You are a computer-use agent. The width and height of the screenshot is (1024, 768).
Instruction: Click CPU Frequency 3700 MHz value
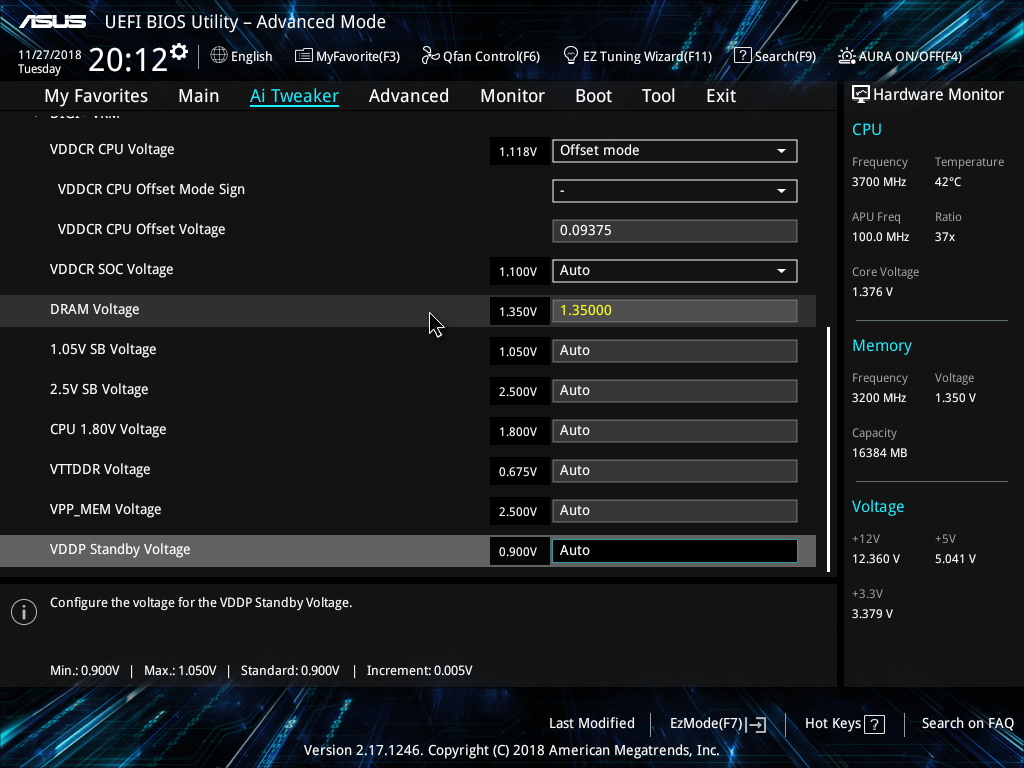click(x=879, y=182)
